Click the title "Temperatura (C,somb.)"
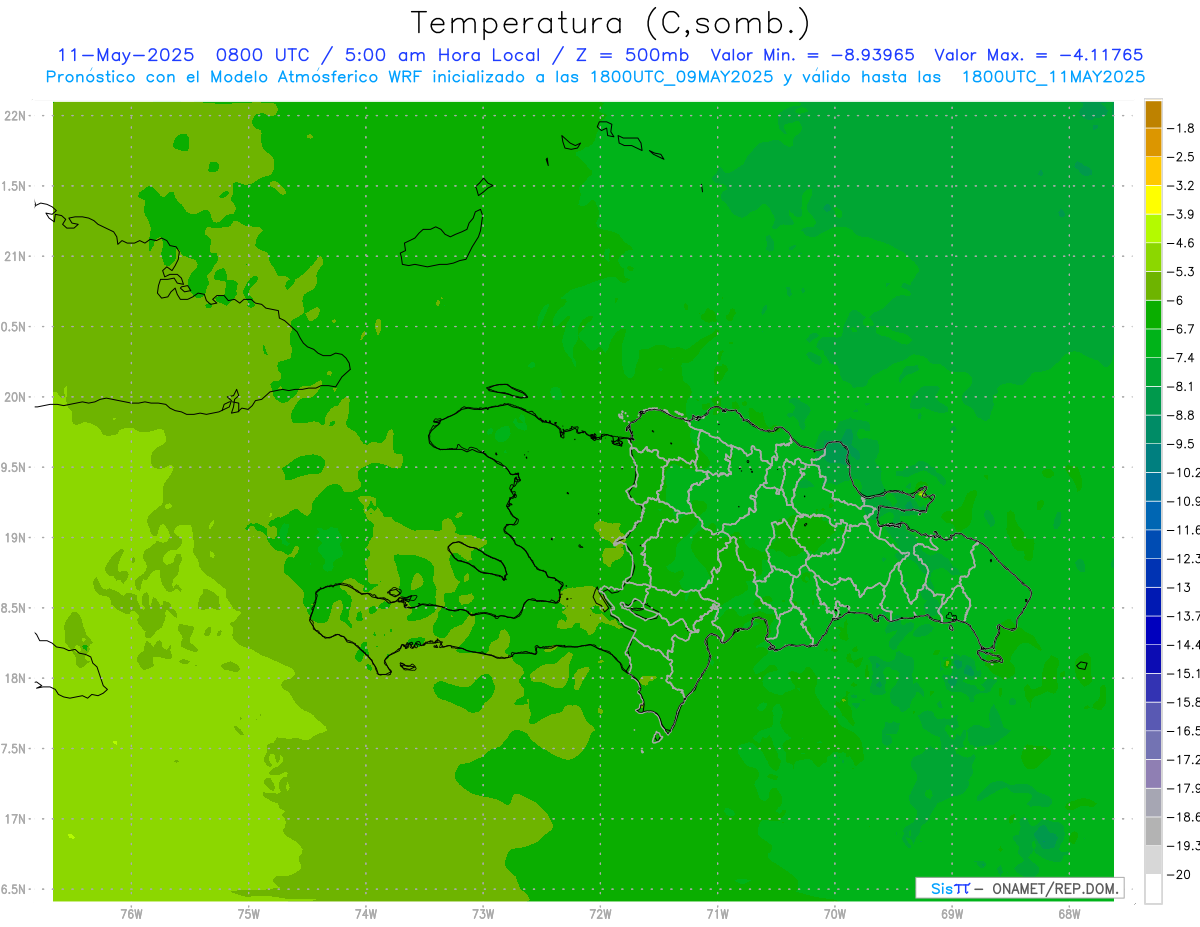Image resolution: width=1200 pixels, height=927 pixels. tap(611, 23)
